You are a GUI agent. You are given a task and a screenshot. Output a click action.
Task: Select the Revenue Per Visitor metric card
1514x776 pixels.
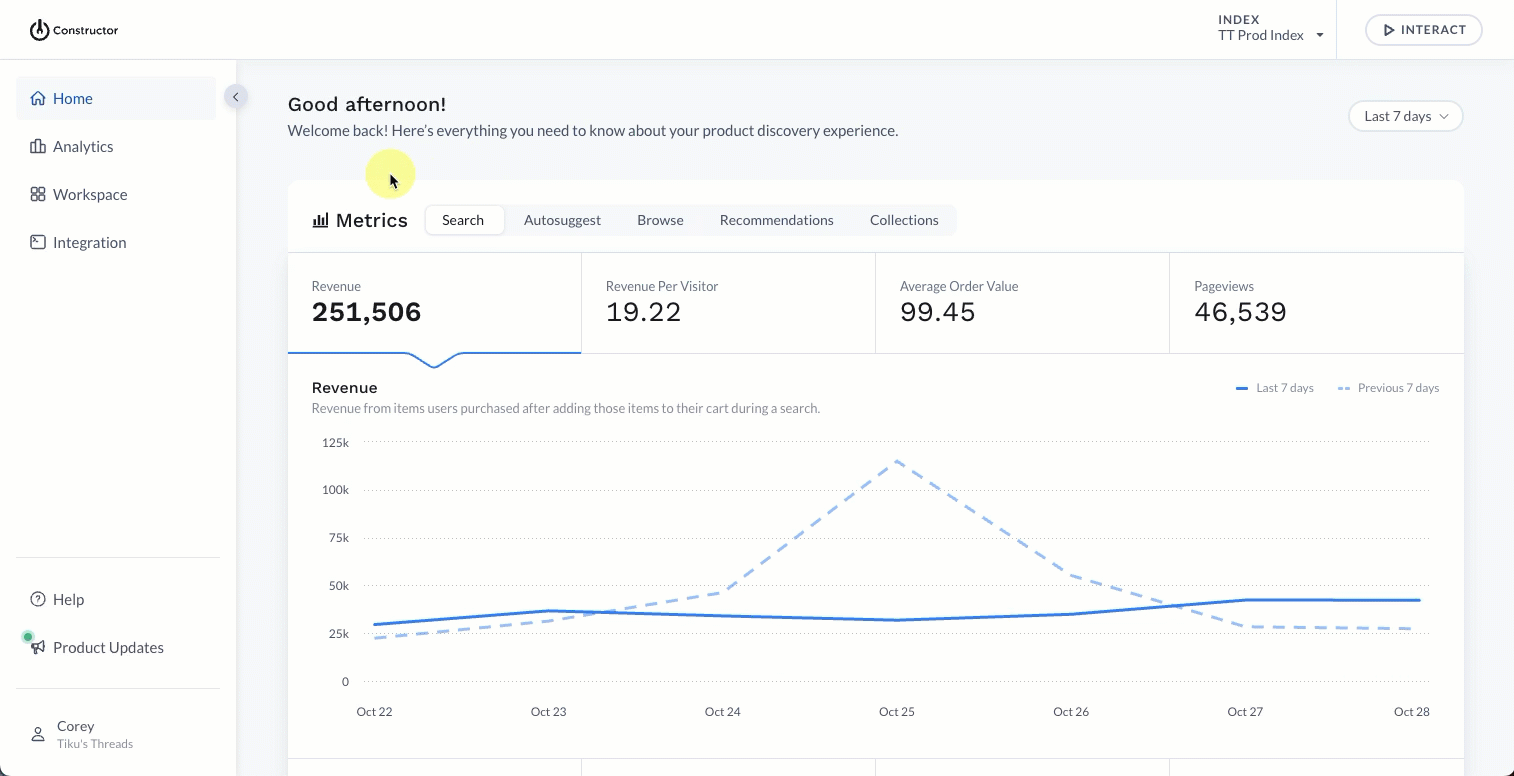(728, 303)
